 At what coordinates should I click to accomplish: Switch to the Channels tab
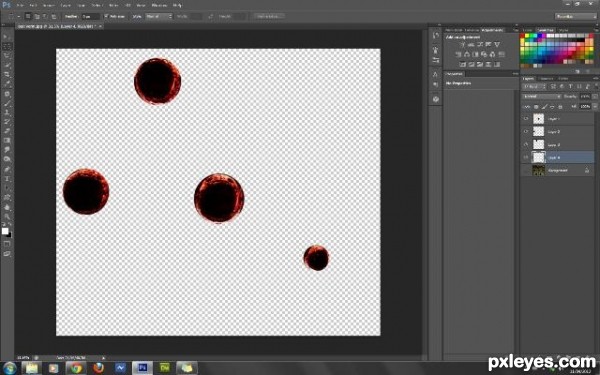coord(546,78)
